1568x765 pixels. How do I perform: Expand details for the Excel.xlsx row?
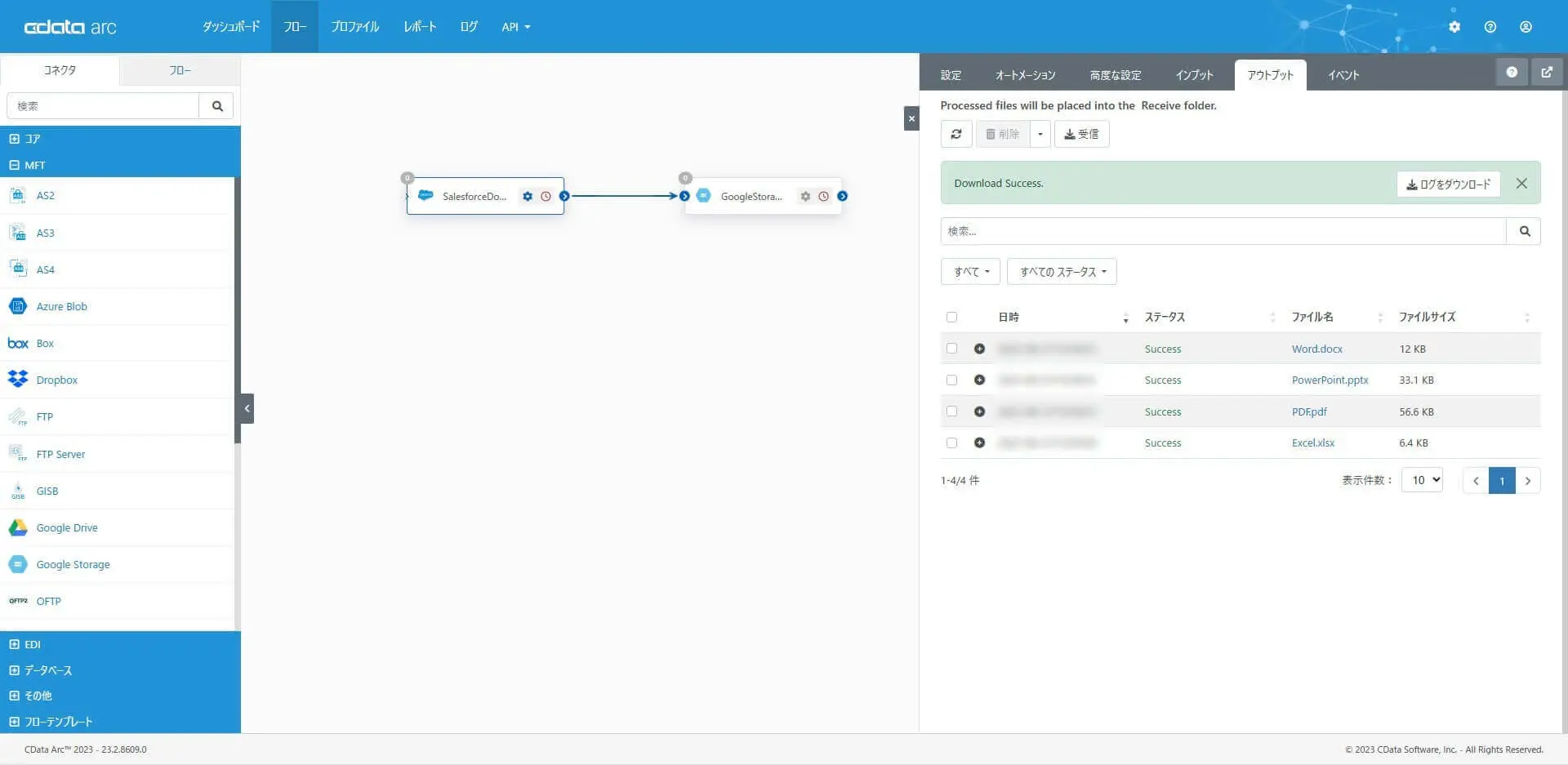pyautogui.click(x=979, y=443)
